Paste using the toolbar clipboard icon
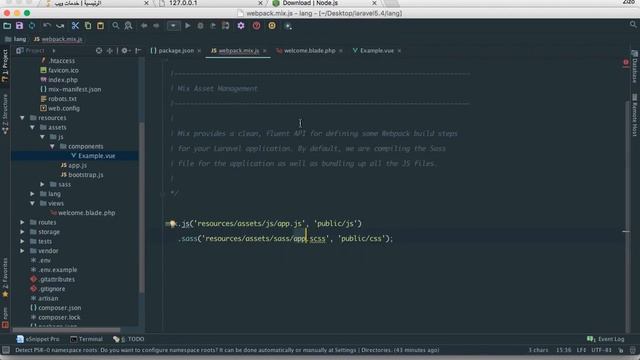Image resolution: width=640 pixels, height=360 pixels. [100, 26]
